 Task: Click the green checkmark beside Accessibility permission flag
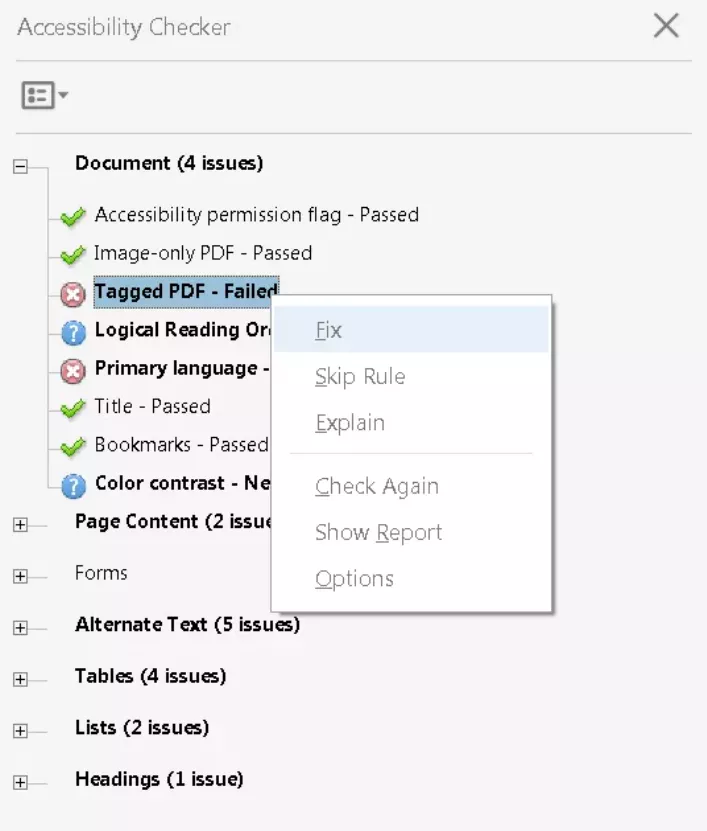coord(74,215)
